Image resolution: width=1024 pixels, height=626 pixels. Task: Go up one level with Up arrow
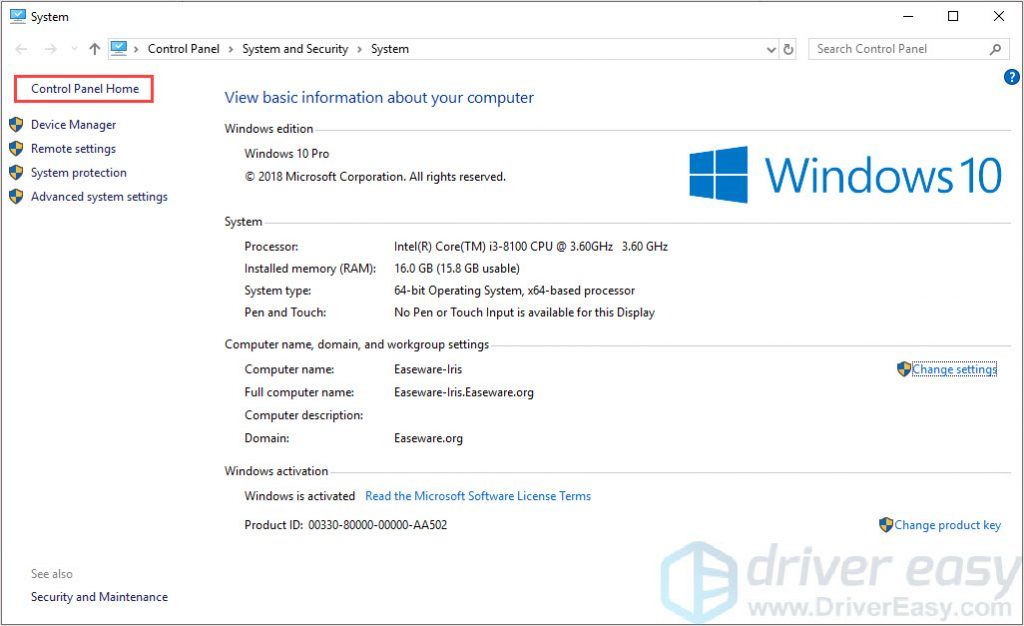[x=95, y=49]
